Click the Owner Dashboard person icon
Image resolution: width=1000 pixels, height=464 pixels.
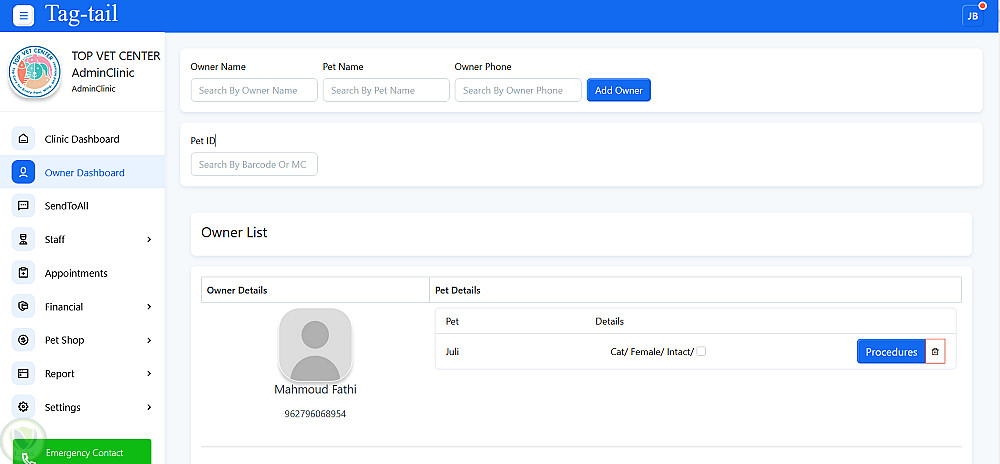click(x=24, y=173)
